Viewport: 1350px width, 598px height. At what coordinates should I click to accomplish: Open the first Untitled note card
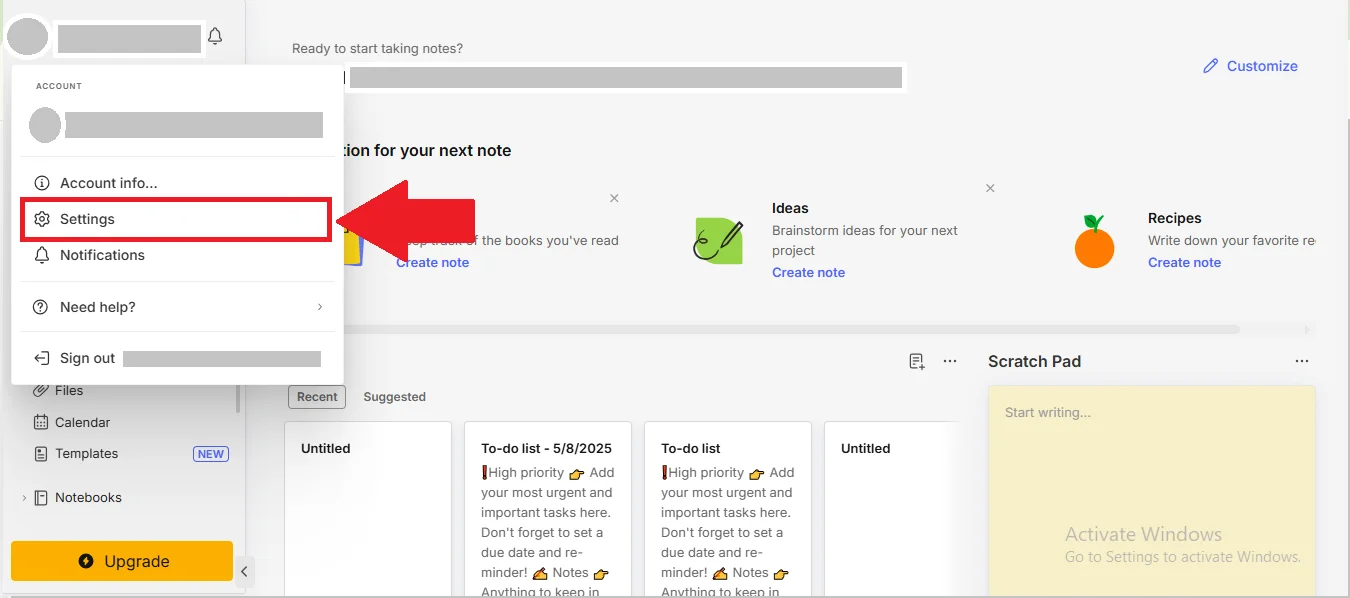coord(368,509)
